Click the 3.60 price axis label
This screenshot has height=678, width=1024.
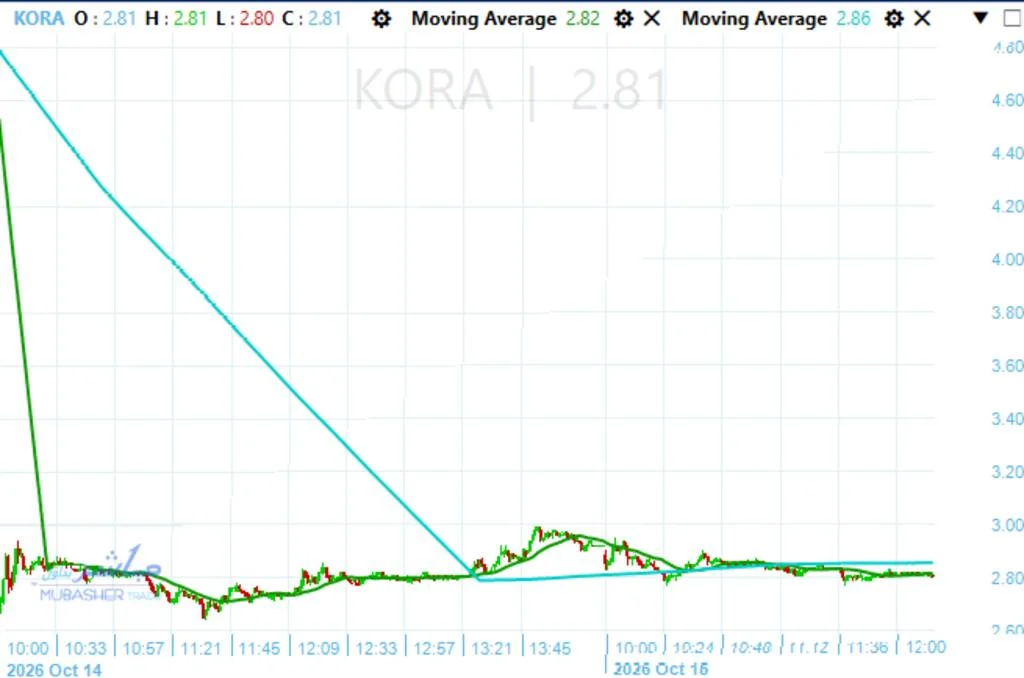1007,365
